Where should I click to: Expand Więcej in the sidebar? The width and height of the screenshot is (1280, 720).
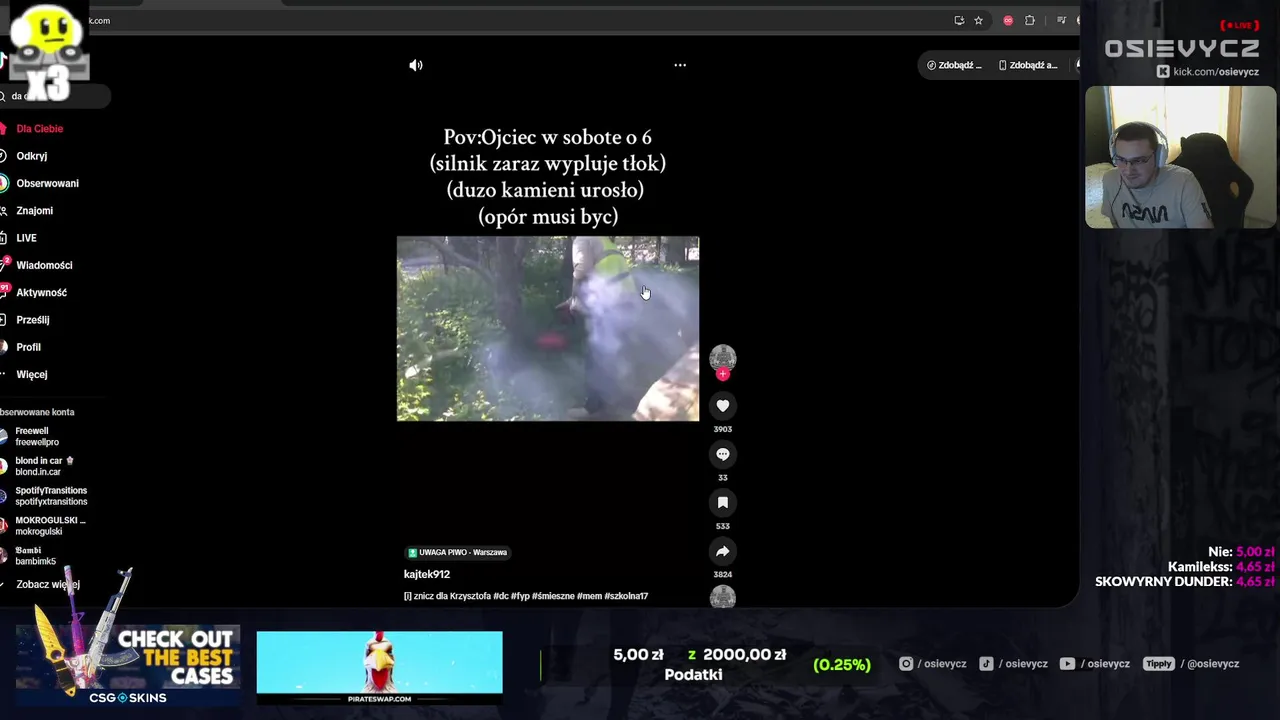(31, 375)
